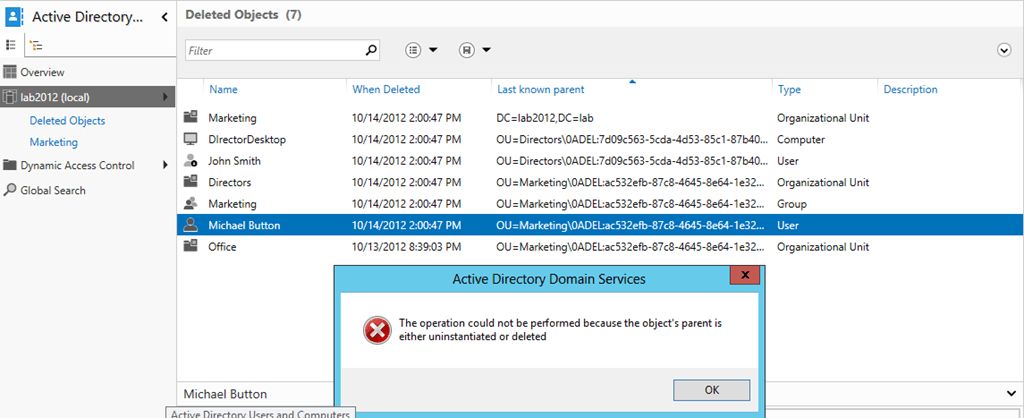1024x418 pixels.
Task: Click the DirectorDesktop computer icon
Action: (x=190, y=139)
